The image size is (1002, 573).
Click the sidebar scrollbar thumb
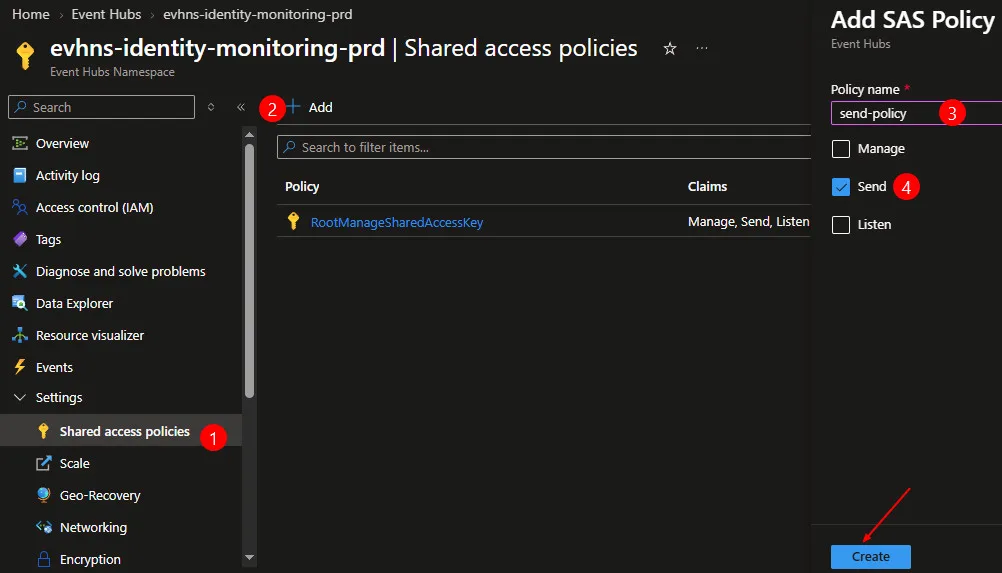(x=249, y=271)
